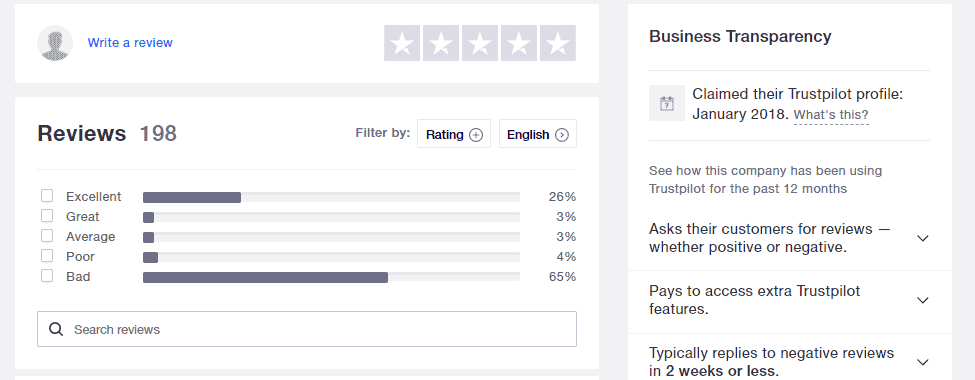Select the third rating star
Screen dimensions: 975x380
[x=480, y=43]
